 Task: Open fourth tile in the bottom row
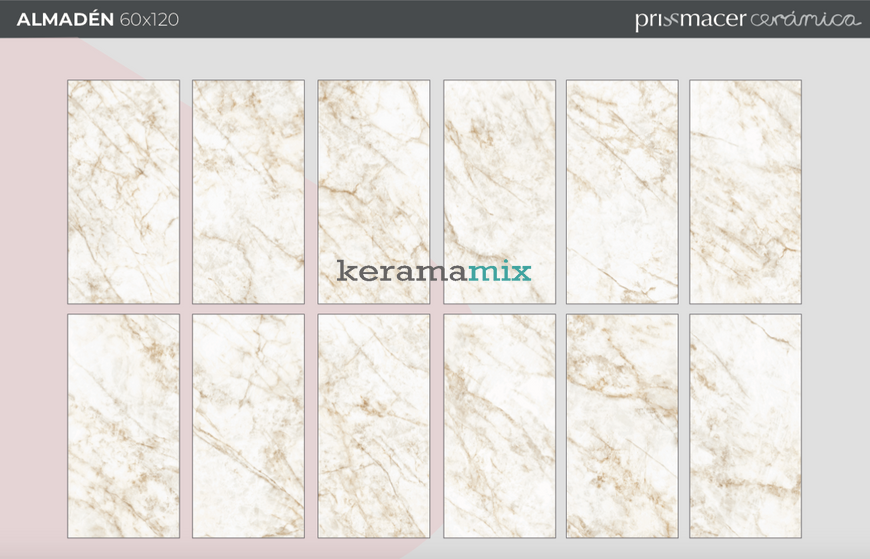[x=499, y=426]
